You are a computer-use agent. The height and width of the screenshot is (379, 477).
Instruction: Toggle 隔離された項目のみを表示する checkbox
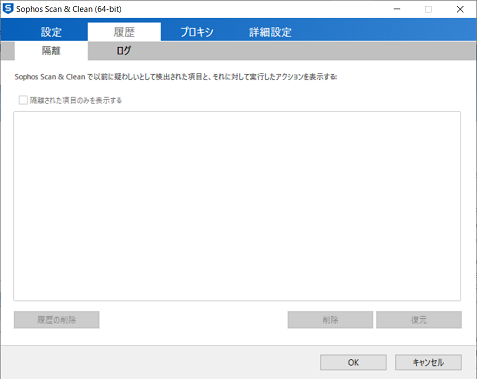(x=23, y=100)
